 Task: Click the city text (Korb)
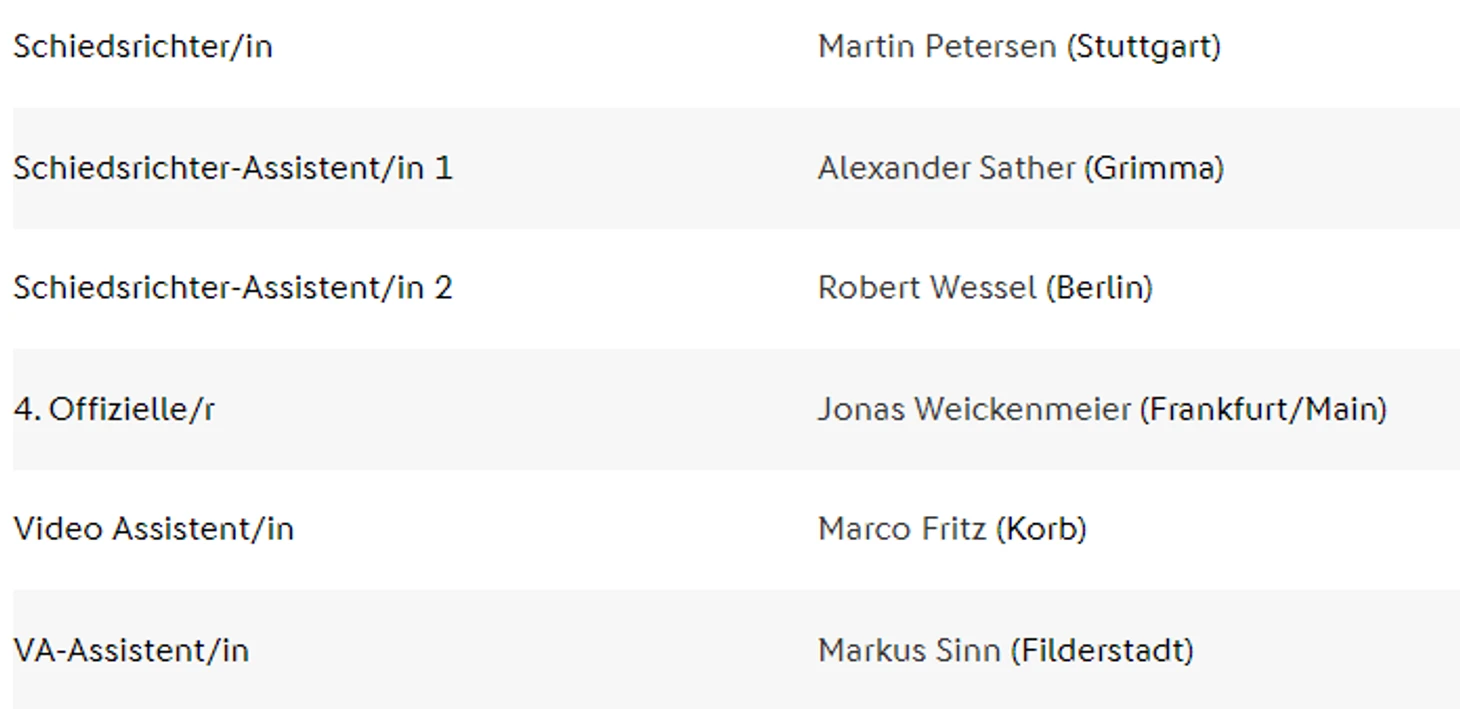pyautogui.click(x=1041, y=529)
